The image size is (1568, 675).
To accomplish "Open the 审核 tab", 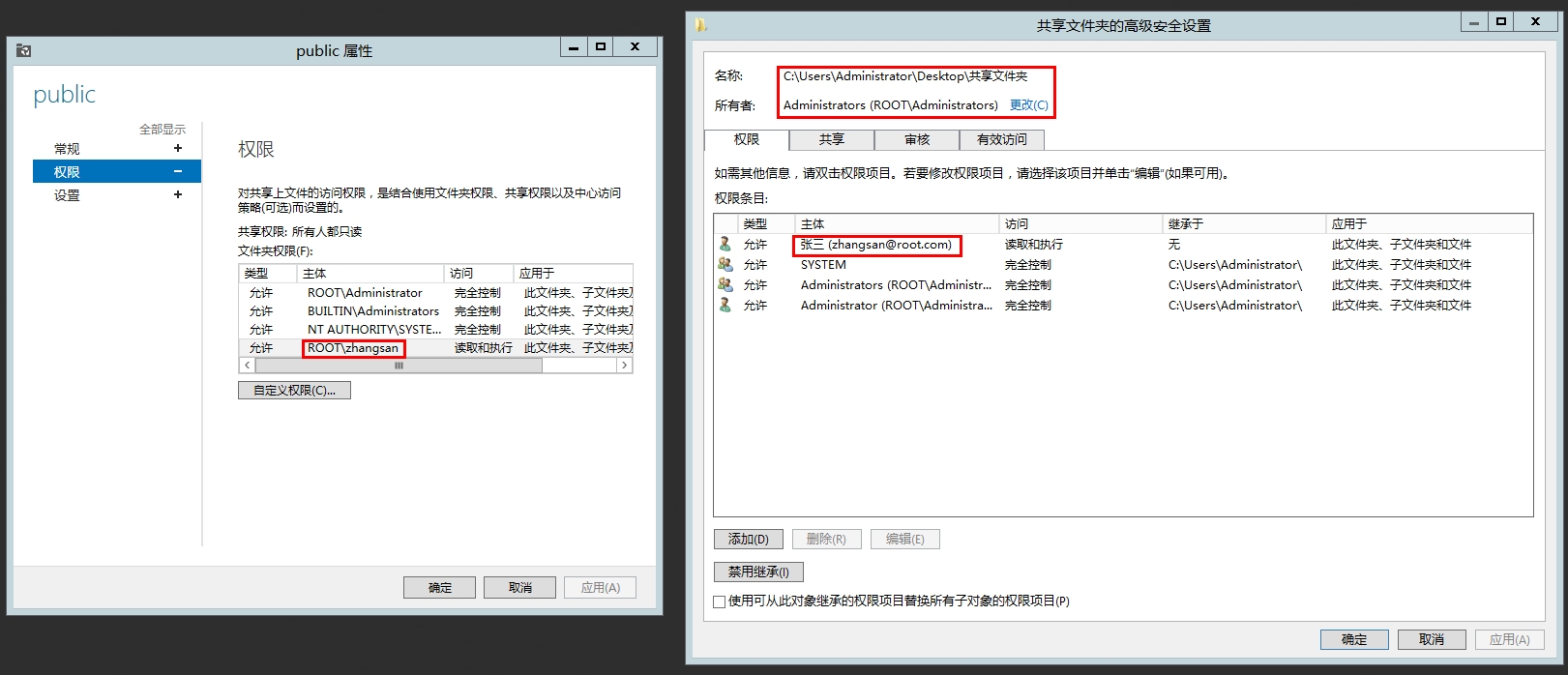I will pos(916,140).
